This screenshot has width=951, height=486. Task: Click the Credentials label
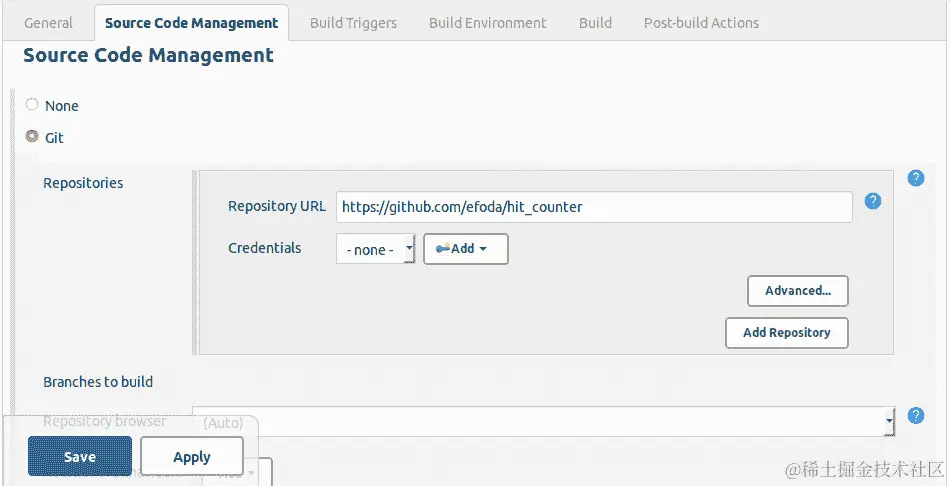click(264, 248)
